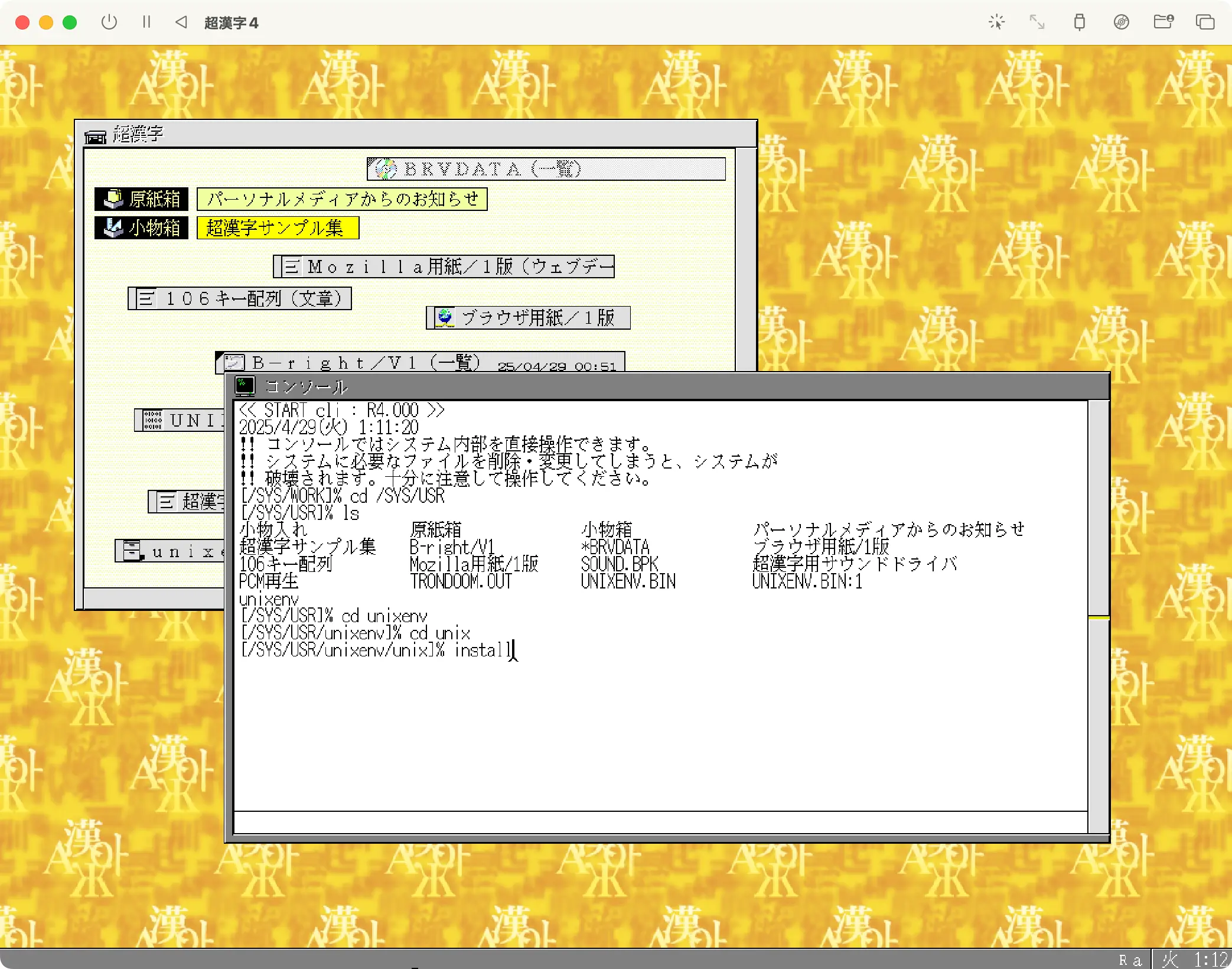Click the 25/04/29 00:51 timestamp on B-right/V1
The height and width of the screenshot is (969, 1232).
pos(557,366)
